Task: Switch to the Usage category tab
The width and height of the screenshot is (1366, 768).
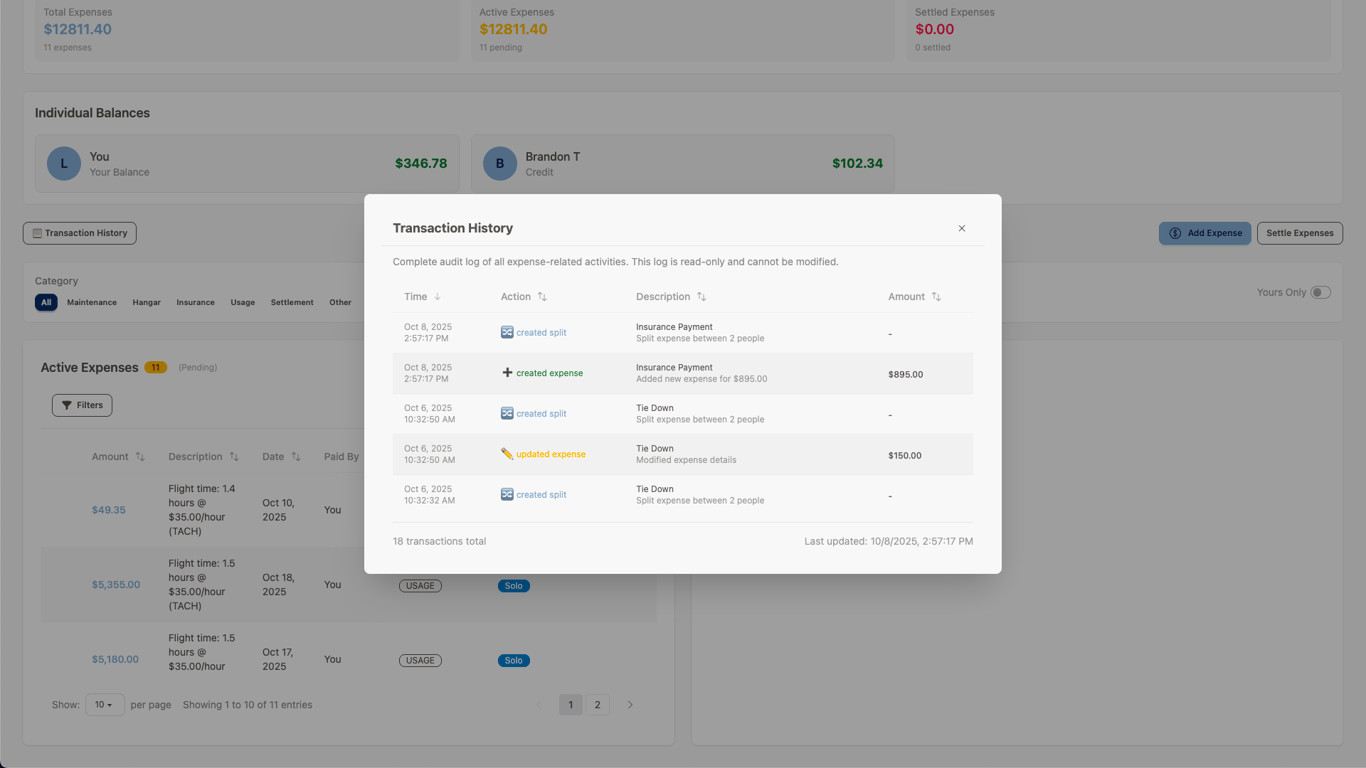Action: (x=242, y=302)
